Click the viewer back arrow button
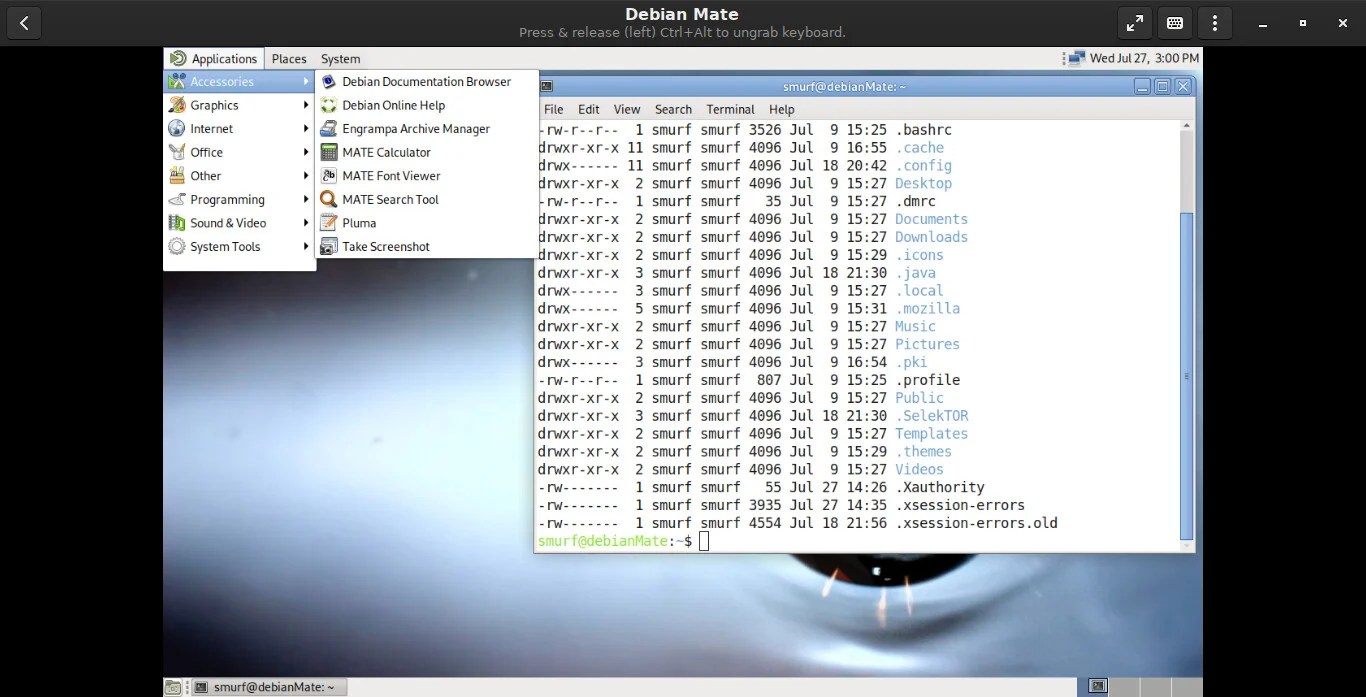The width and height of the screenshot is (1366, 697). (24, 23)
